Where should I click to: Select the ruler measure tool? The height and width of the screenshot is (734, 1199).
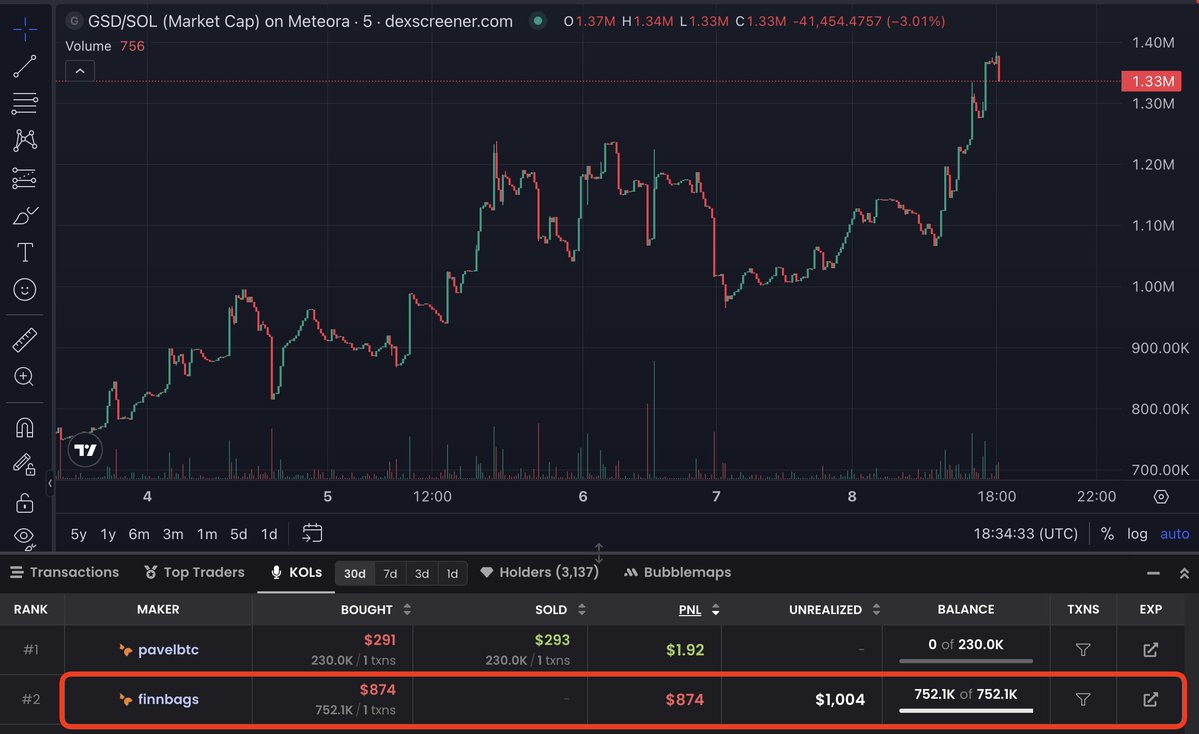(x=24, y=339)
